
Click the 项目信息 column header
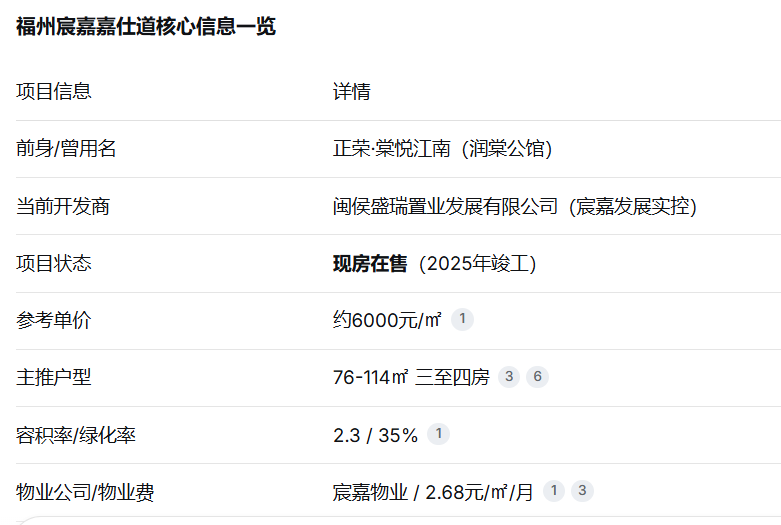click(x=54, y=92)
